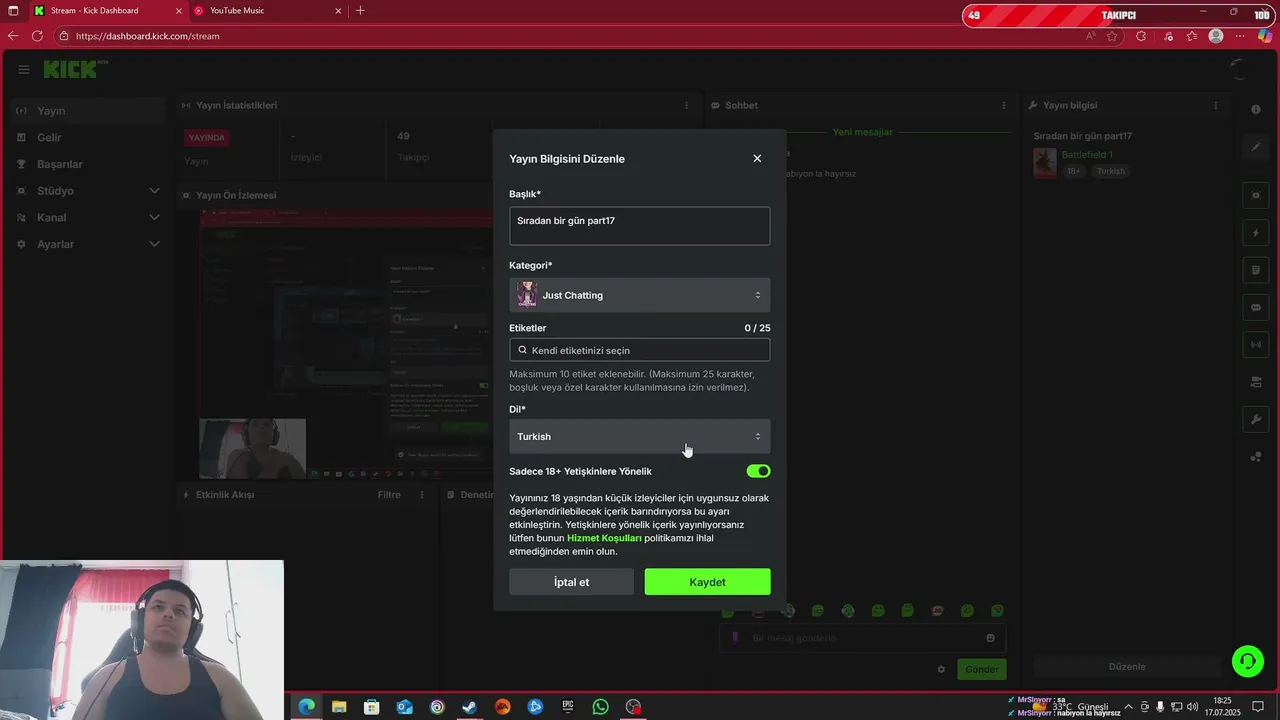
Task: Click the Düzenle button in Yayın bilgisi
Action: (x=1127, y=667)
